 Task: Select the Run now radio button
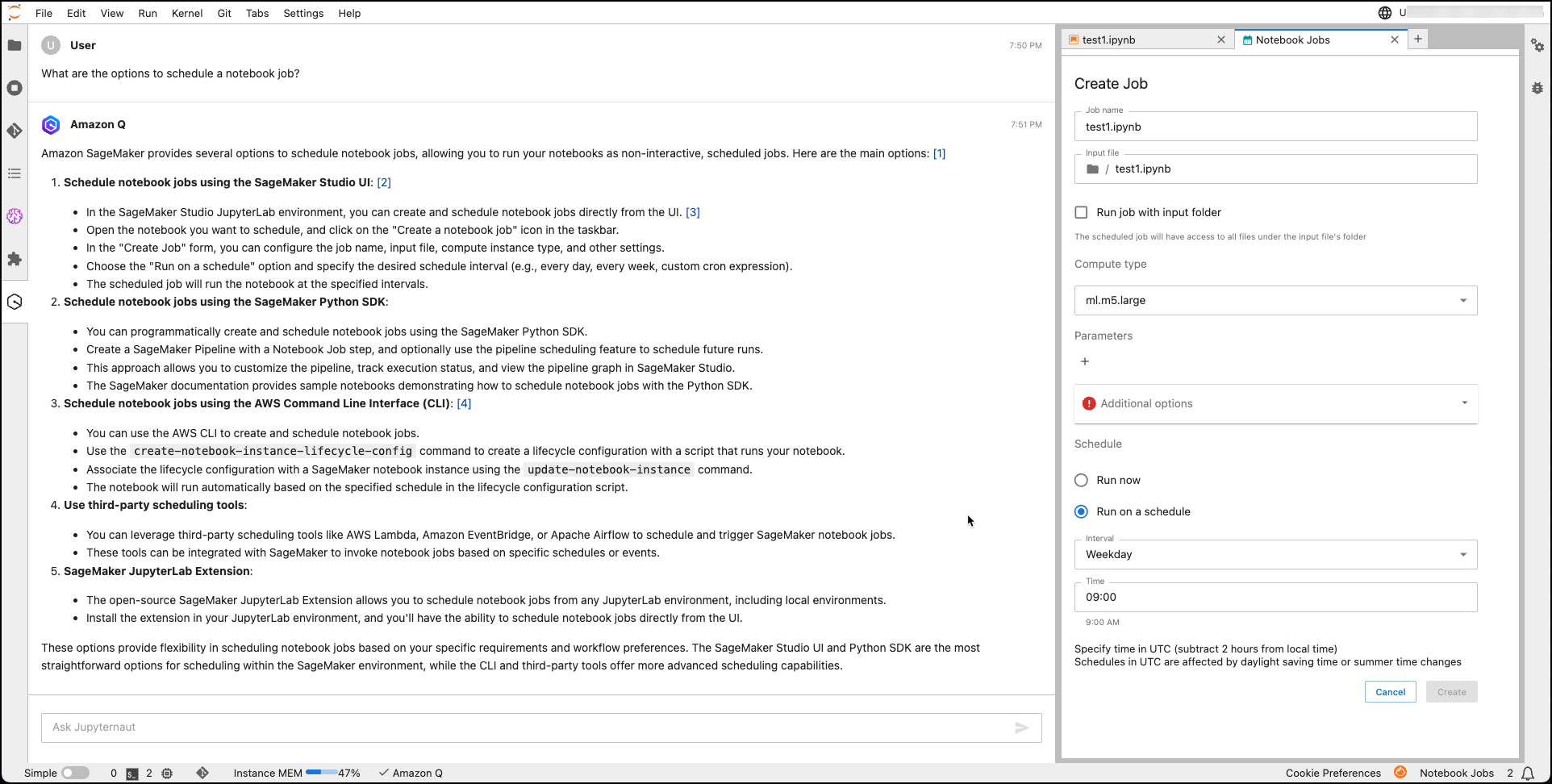pos(1082,481)
